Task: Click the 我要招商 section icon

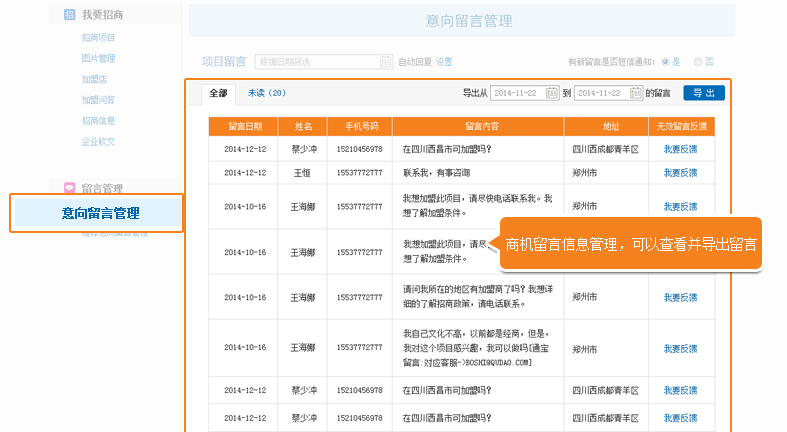Action: 70,15
